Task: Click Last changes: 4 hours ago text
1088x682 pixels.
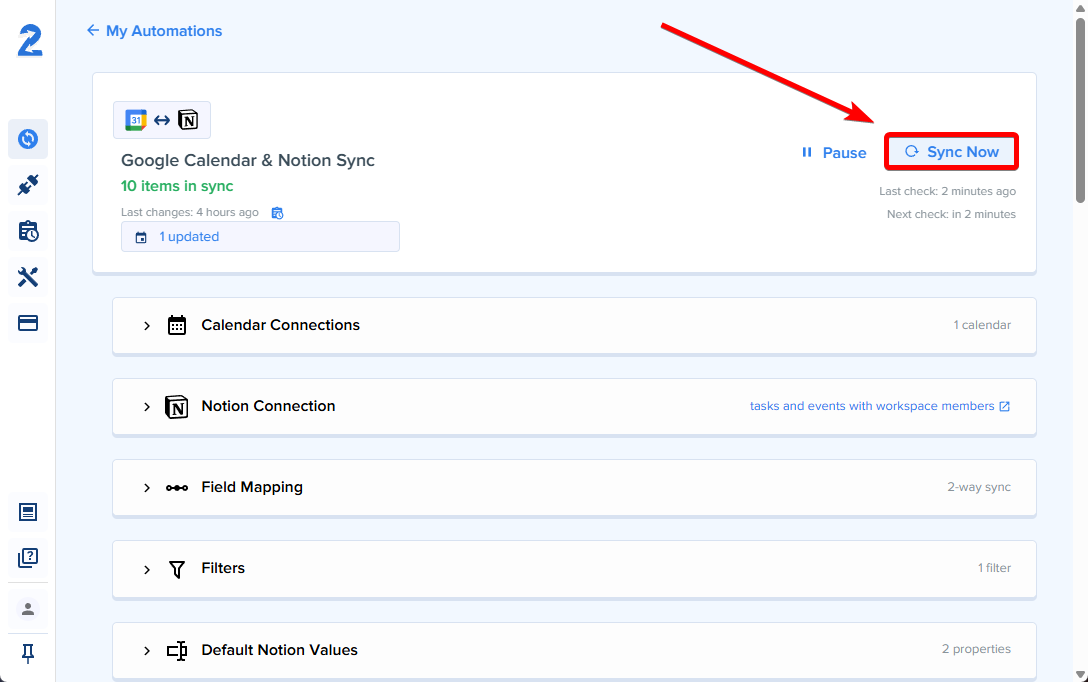Action: coord(189,212)
